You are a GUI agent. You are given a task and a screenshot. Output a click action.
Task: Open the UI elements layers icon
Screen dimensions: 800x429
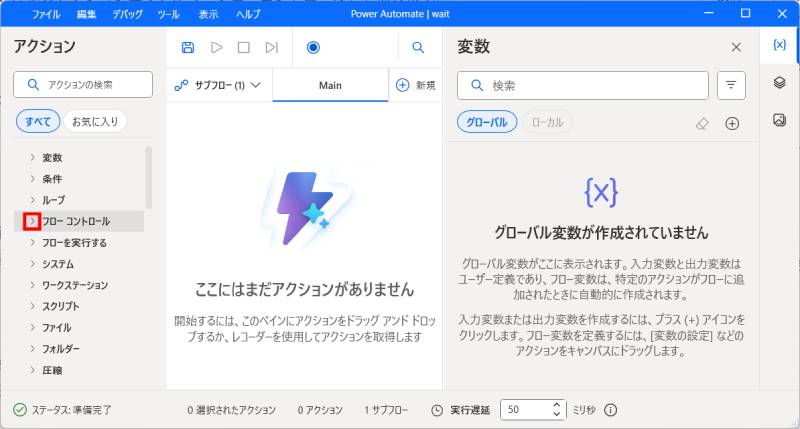[x=780, y=83]
